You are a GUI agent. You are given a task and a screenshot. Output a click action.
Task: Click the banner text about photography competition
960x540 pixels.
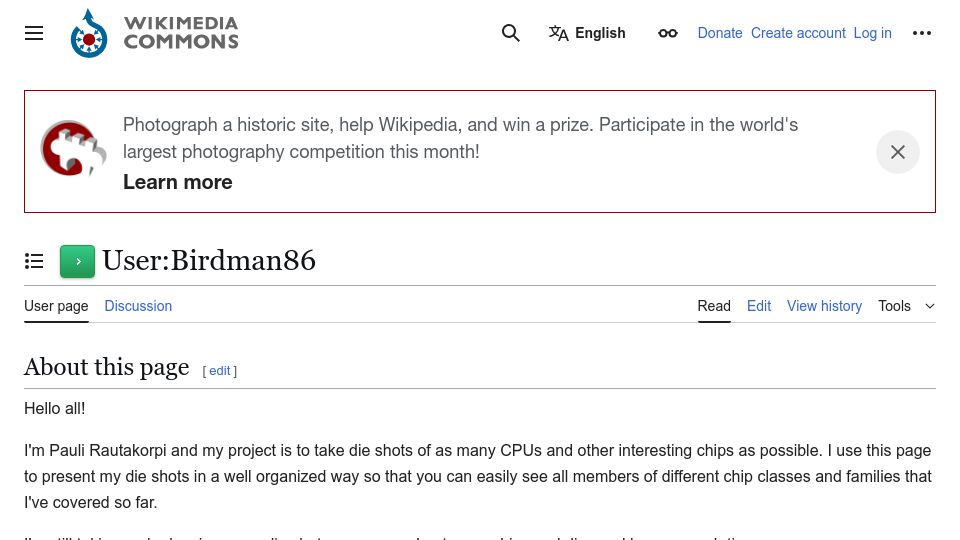(x=460, y=138)
